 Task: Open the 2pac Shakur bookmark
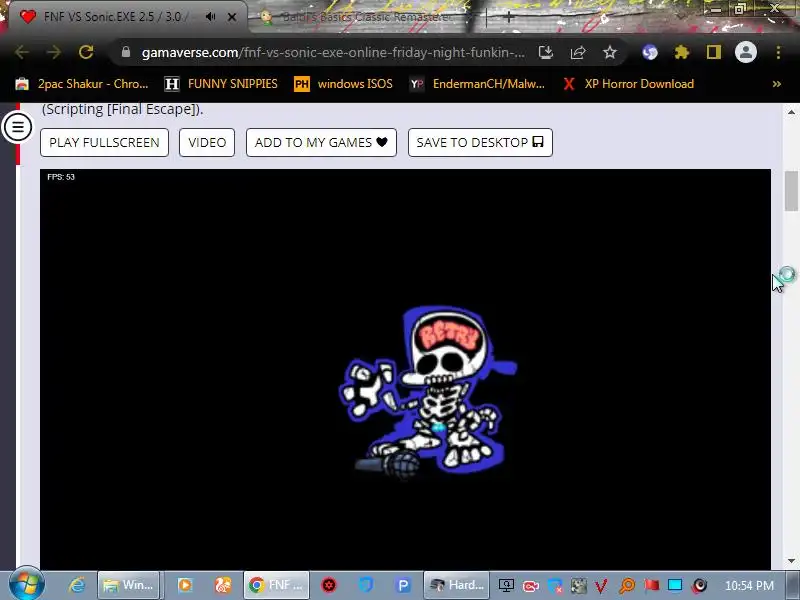pos(82,84)
